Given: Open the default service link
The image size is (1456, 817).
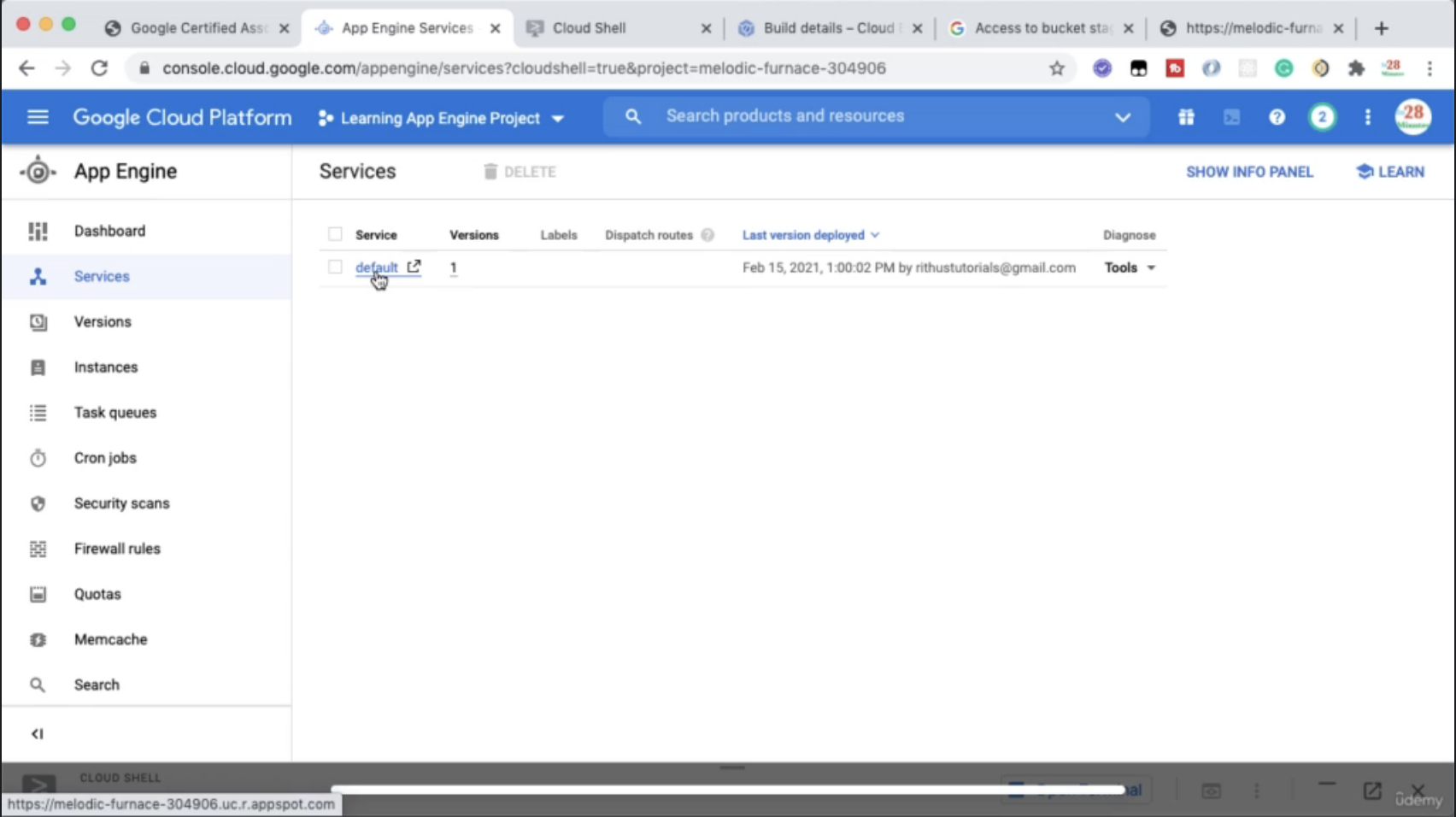Looking at the screenshot, I should 377,267.
